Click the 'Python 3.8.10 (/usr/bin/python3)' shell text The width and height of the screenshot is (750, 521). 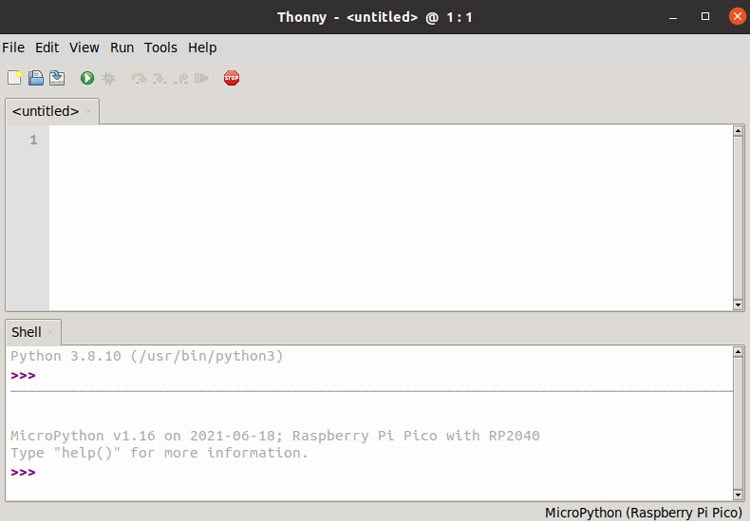(x=147, y=356)
